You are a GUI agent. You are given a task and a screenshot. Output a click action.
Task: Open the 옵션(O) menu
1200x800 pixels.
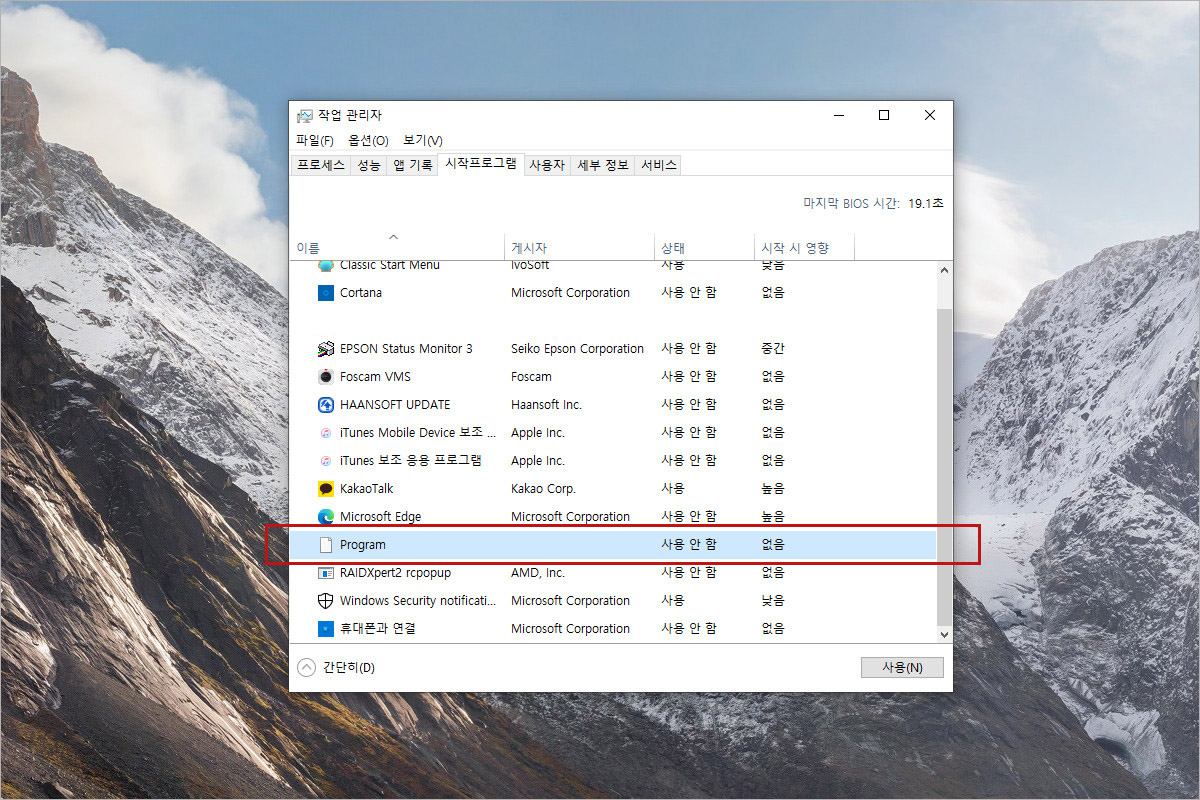tap(368, 140)
